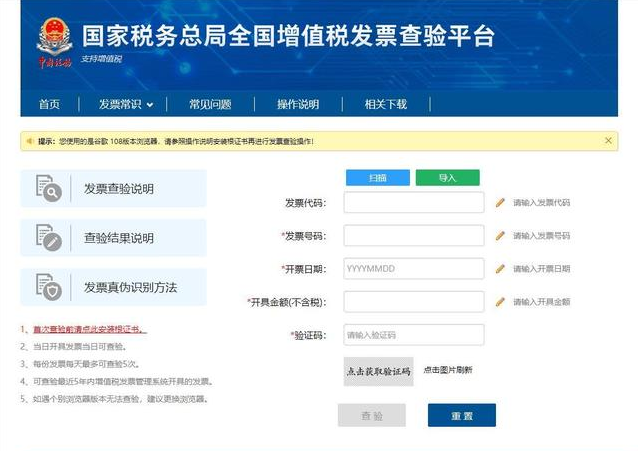Click the pencil icon beside 请输入开票日期
The image size is (638, 451).
pos(500,269)
